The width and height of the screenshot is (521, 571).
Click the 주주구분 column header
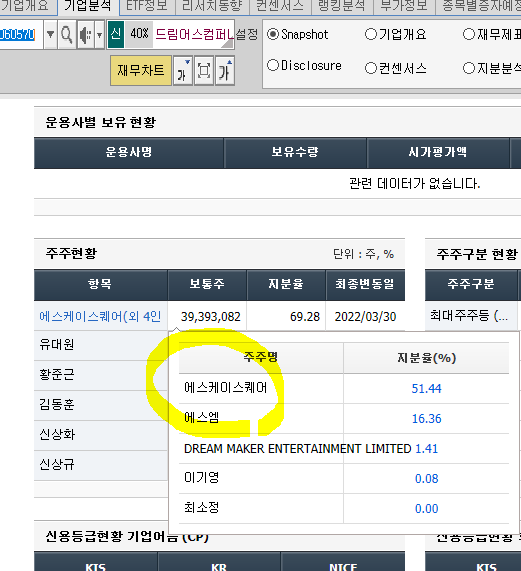point(471,284)
